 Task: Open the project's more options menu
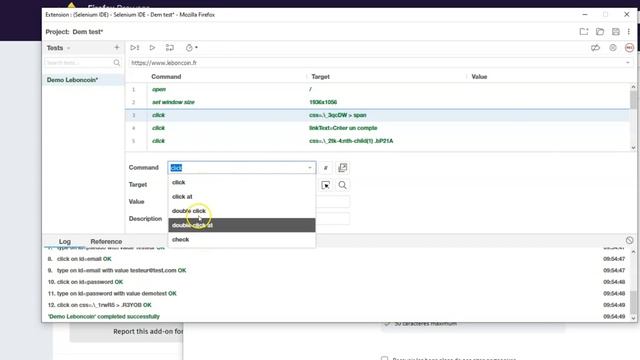click(629, 31)
